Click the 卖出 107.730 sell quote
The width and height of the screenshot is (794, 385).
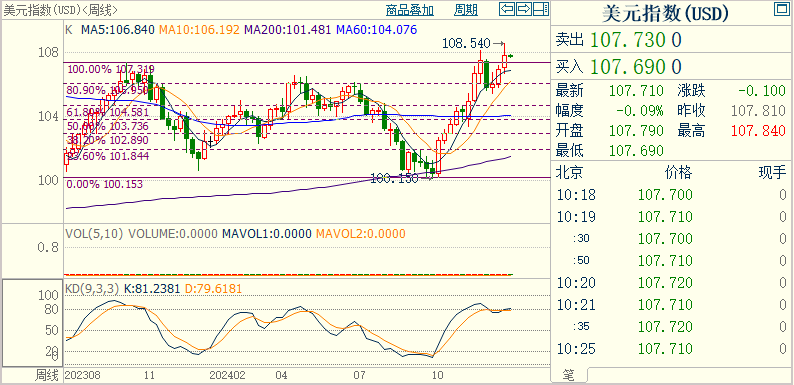[619, 40]
